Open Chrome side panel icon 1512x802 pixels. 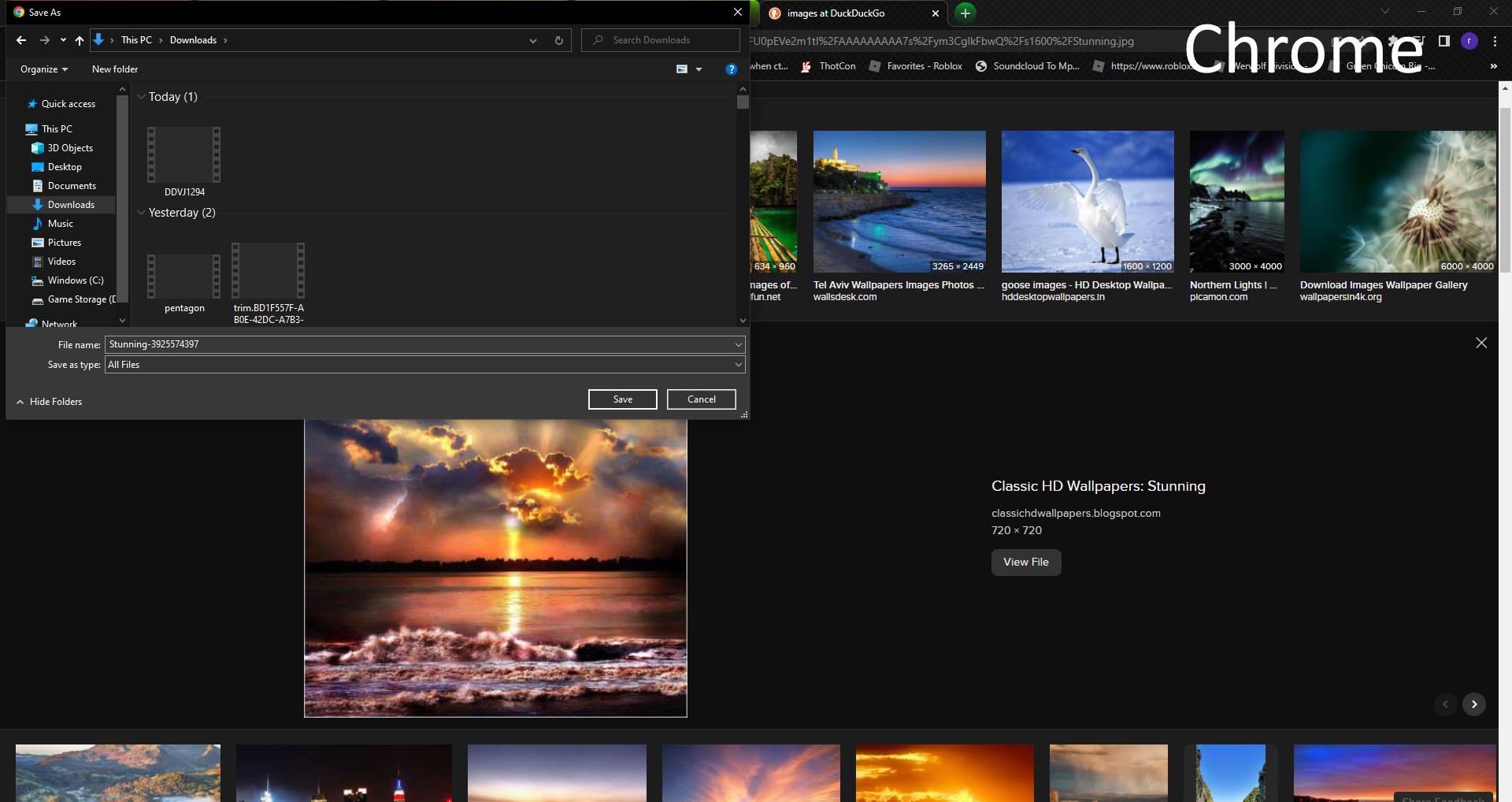1444,41
